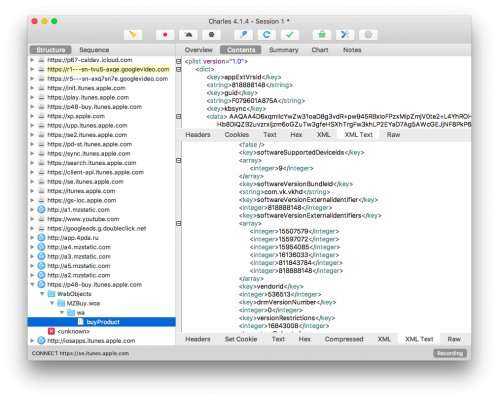Open the Summary tab
The width and height of the screenshot is (499, 400).
click(283, 50)
